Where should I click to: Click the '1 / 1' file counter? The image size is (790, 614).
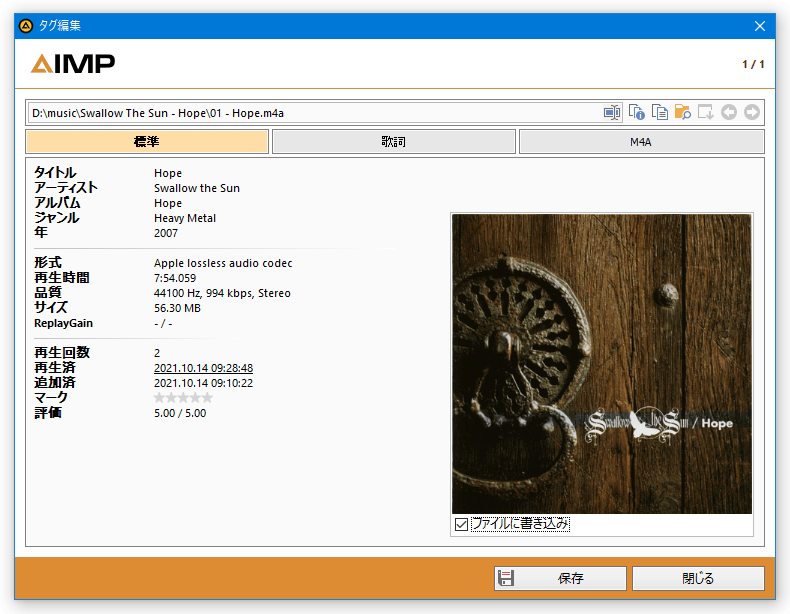click(x=753, y=64)
